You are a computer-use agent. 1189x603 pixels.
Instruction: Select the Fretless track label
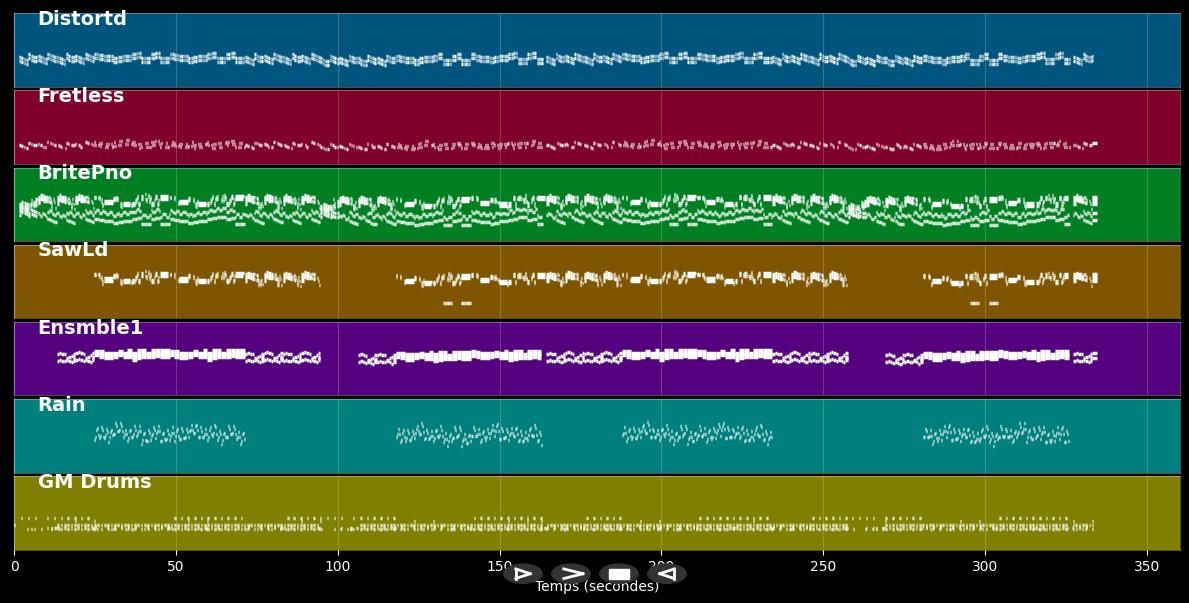tap(81, 96)
